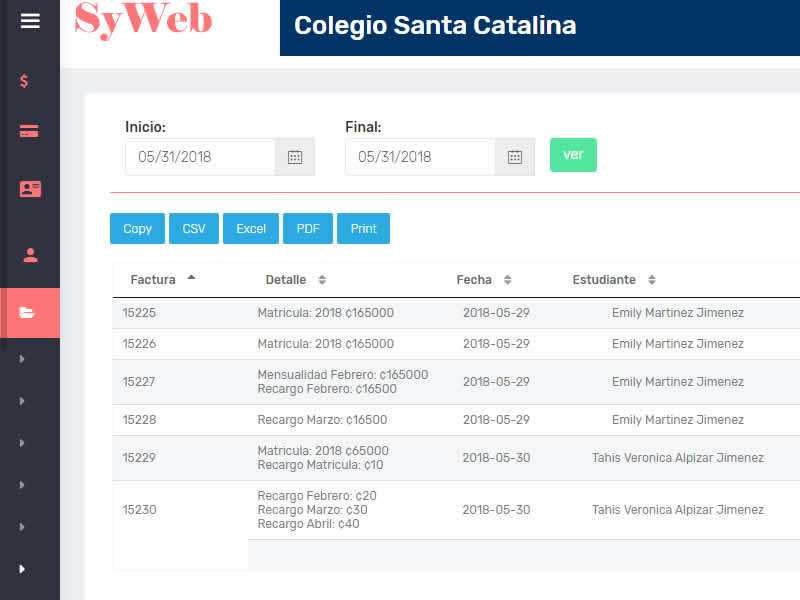
Task: Export table as PDF
Action: coord(308,229)
